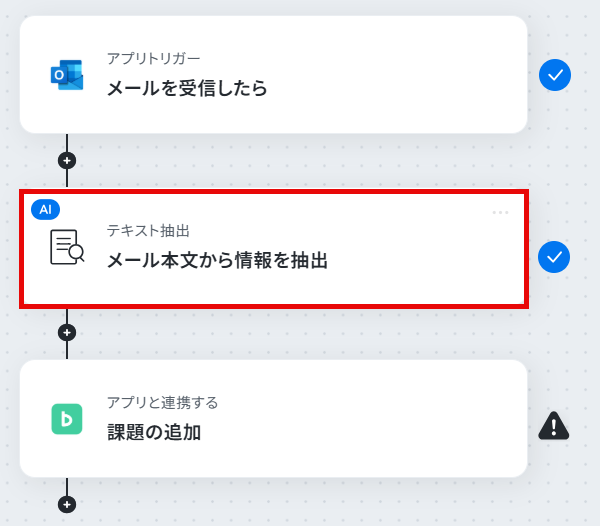Screen dimensions: 600x526
Task: Click the Outlook app icon
Action: tap(67, 75)
